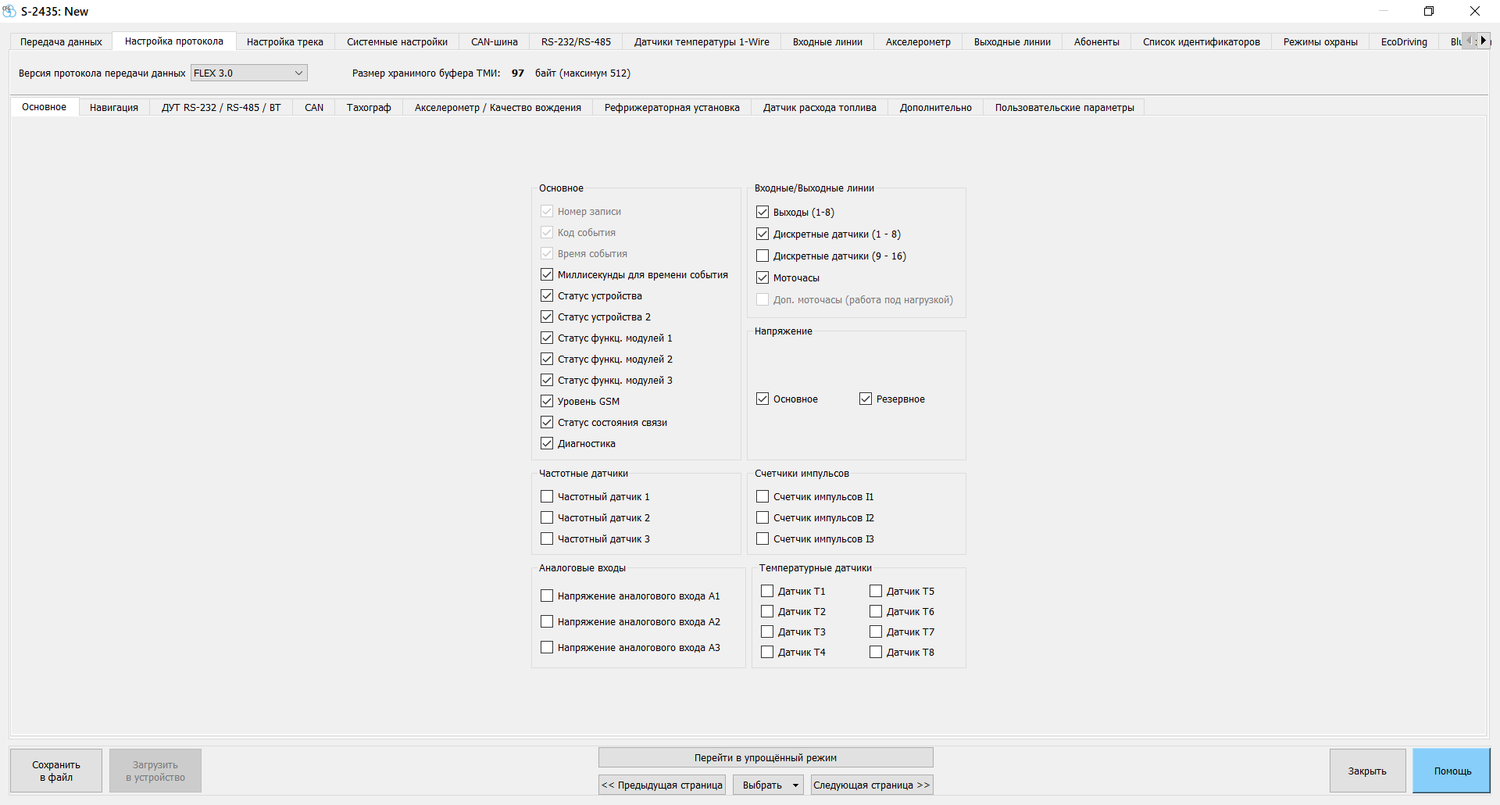Open Рефрижераторная установка sub-tab

pyautogui.click(x=672, y=107)
